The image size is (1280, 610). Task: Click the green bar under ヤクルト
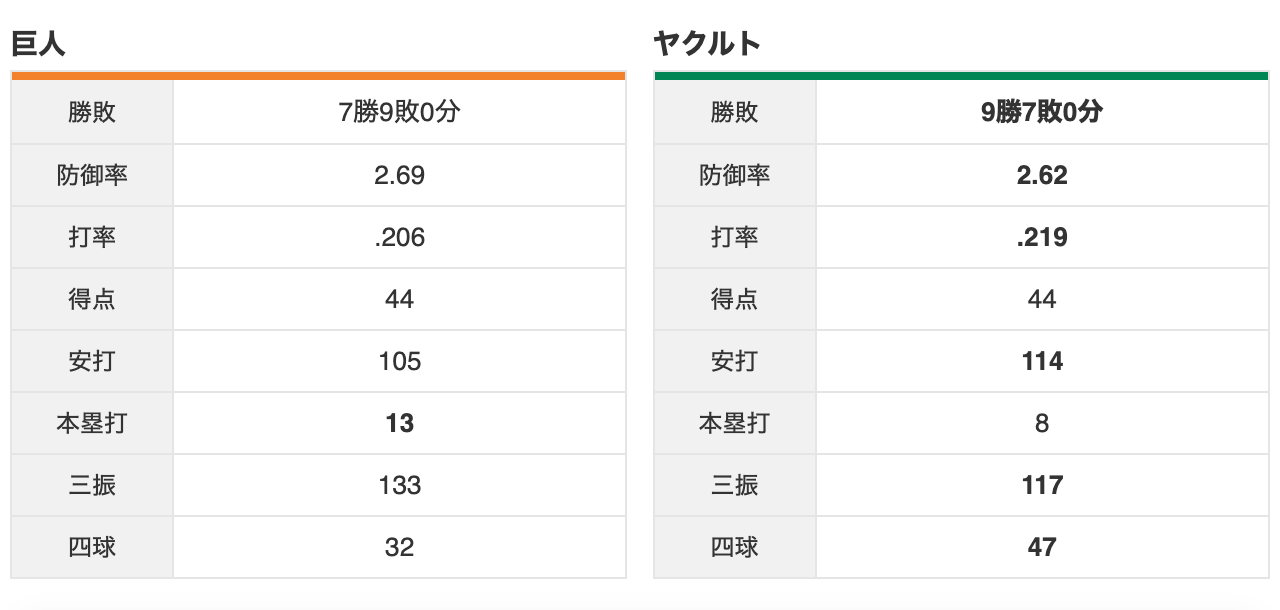(x=961, y=76)
